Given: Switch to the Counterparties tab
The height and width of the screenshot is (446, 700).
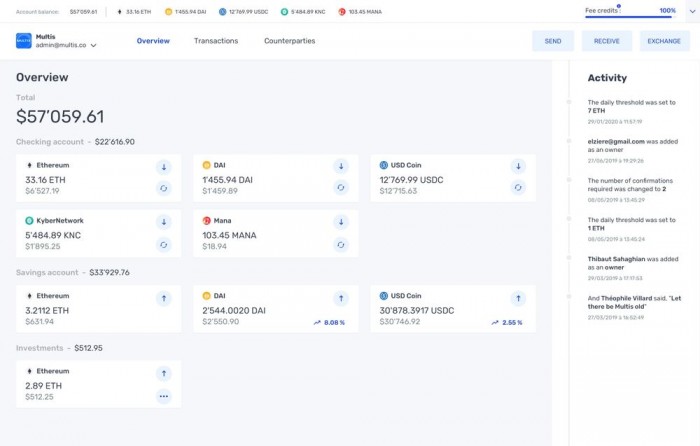Looking at the screenshot, I should click(289, 41).
